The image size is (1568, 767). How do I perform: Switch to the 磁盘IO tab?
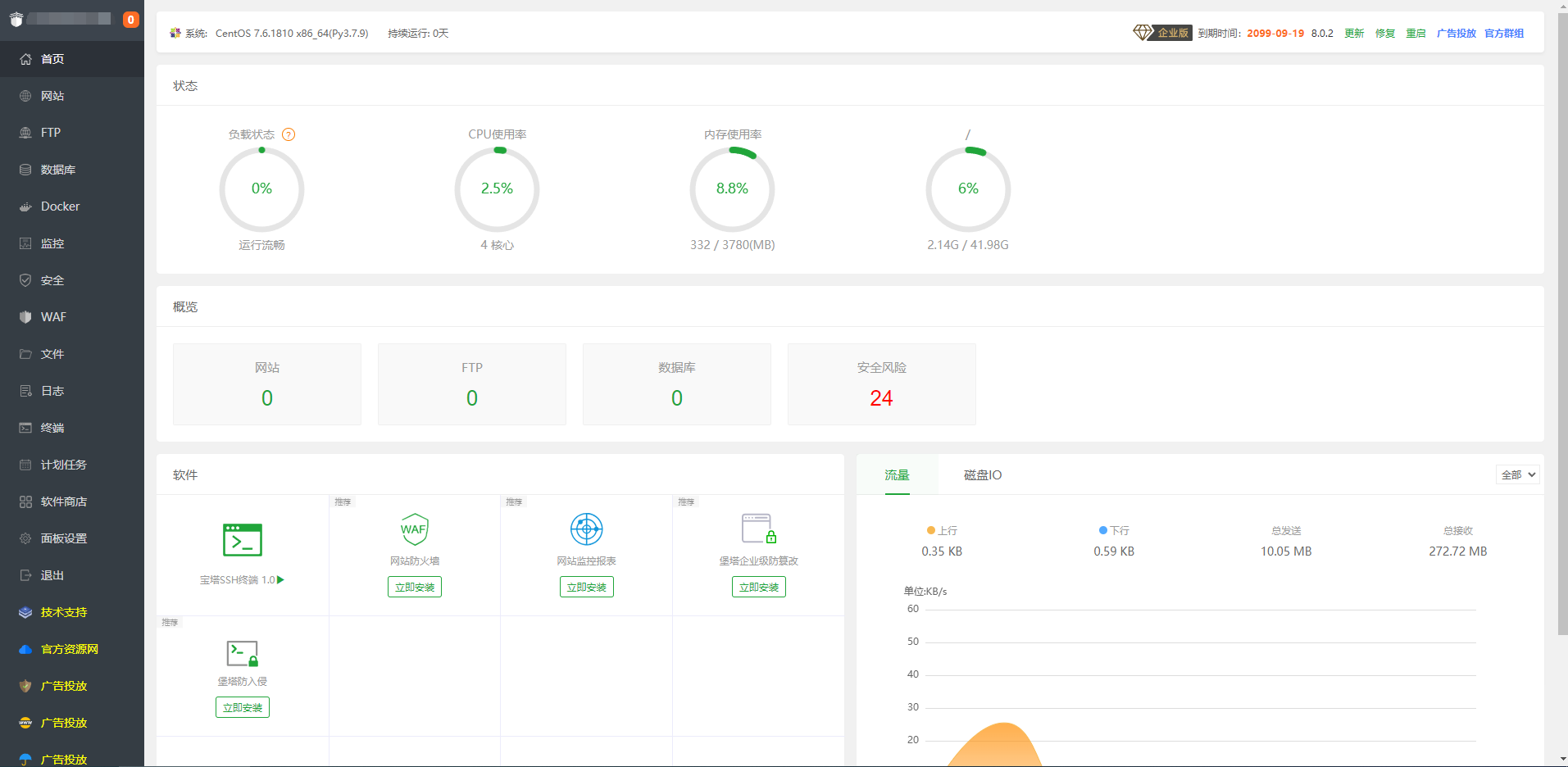983,474
